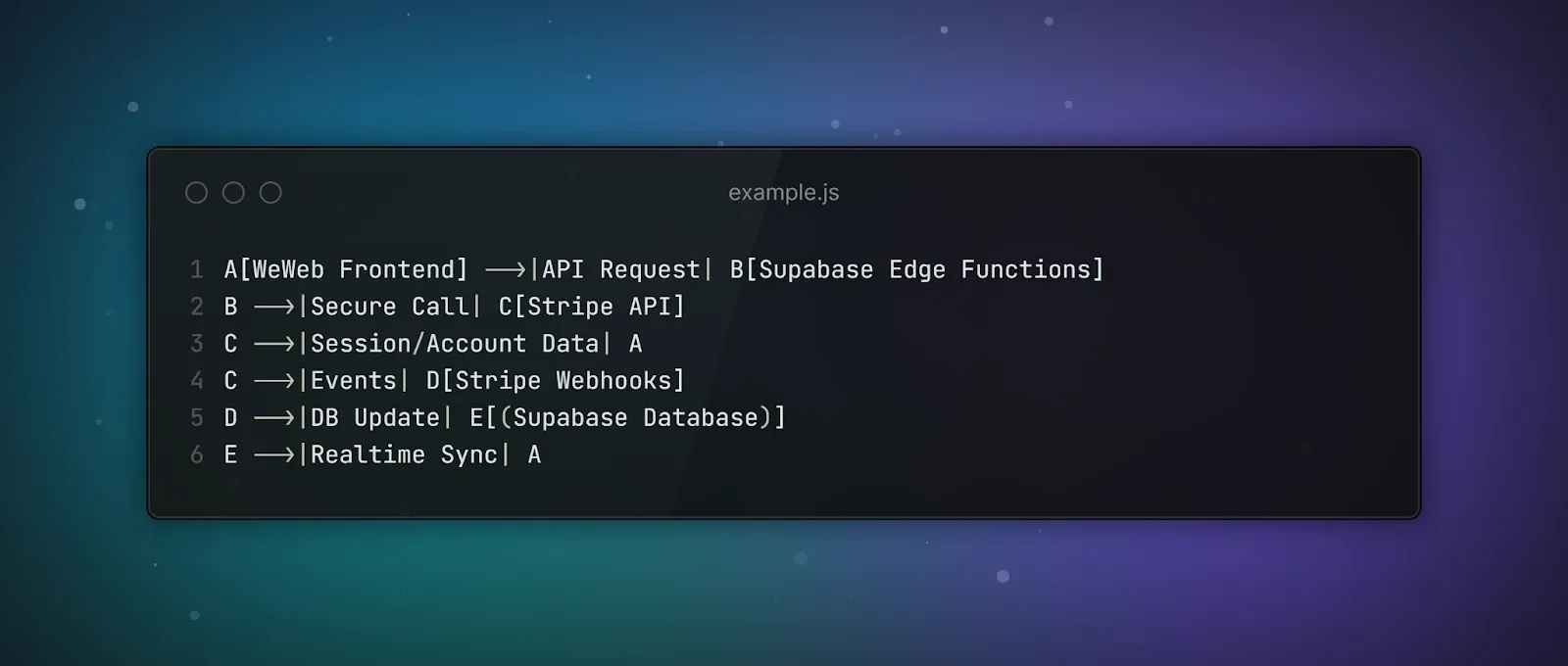Click the leading "B" on line 2
Viewport: 1568px width, 666px height.
tap(231, 307)
